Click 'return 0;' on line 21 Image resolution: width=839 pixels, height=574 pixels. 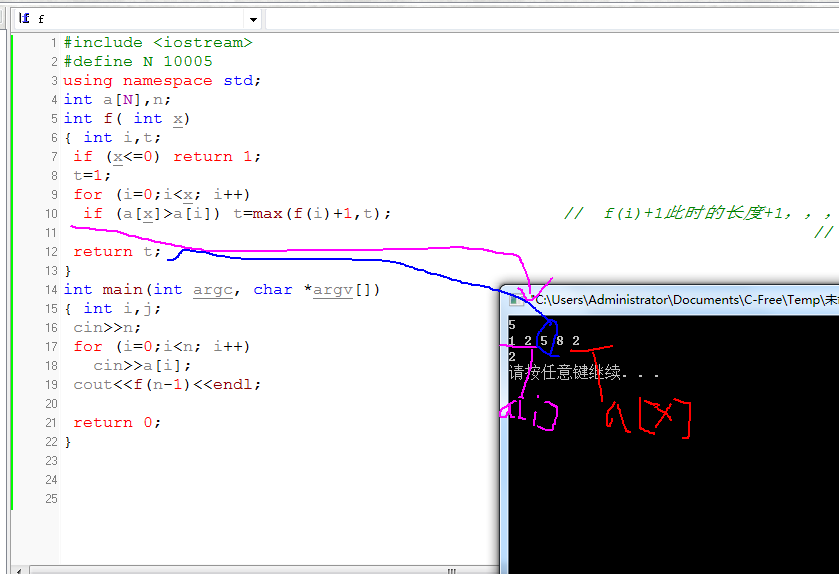117,423
